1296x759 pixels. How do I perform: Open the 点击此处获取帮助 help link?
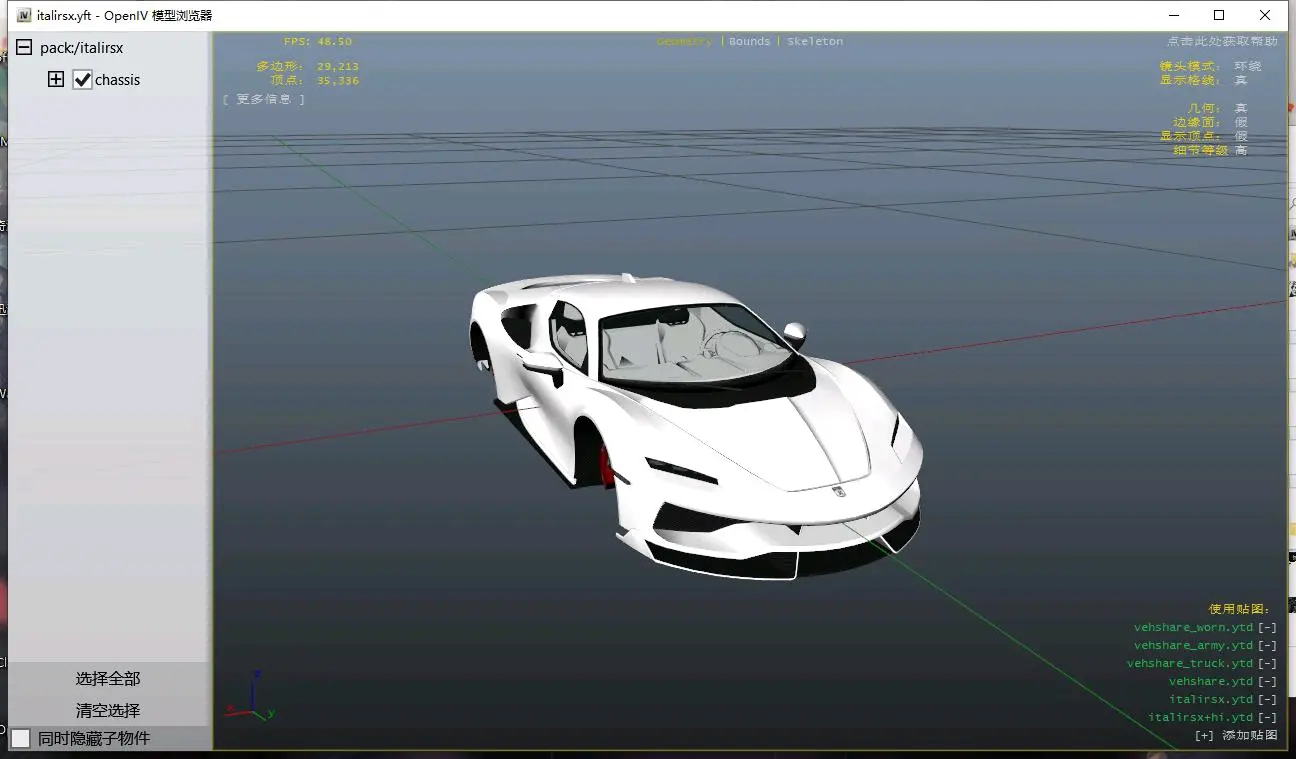click(1222, 41)
